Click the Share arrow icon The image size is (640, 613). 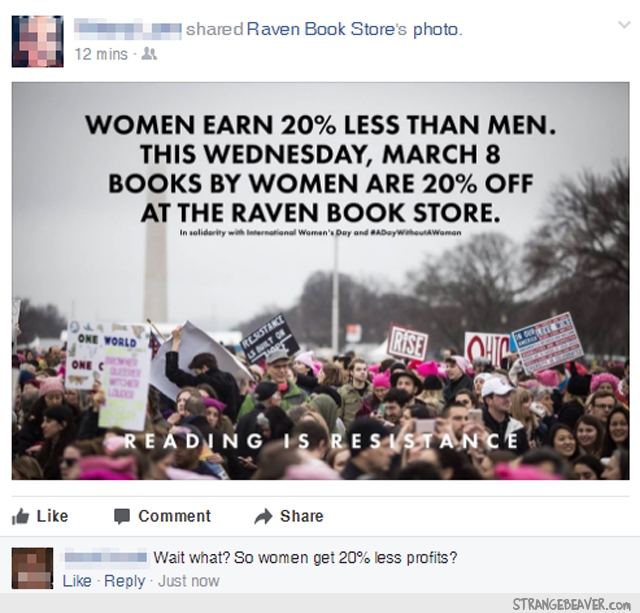(263, 516)
